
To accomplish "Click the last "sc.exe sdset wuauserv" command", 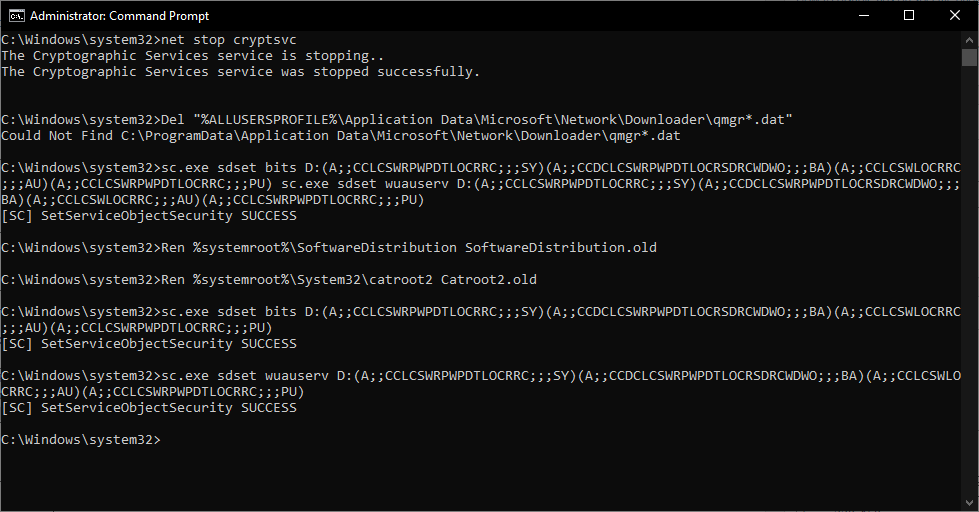I will (480, 375).
